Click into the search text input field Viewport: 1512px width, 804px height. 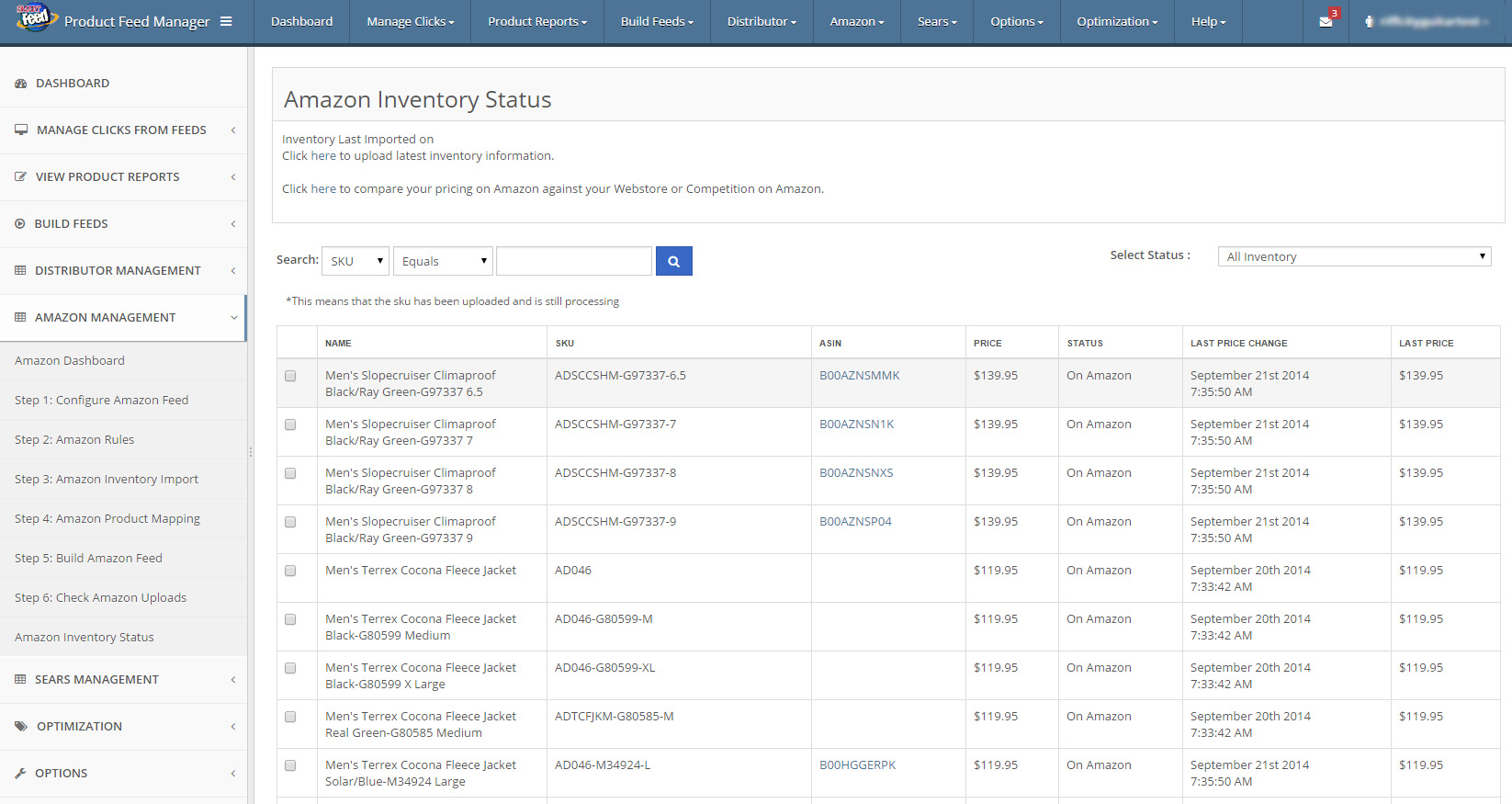pyautogui.click(x=574, y=261)
